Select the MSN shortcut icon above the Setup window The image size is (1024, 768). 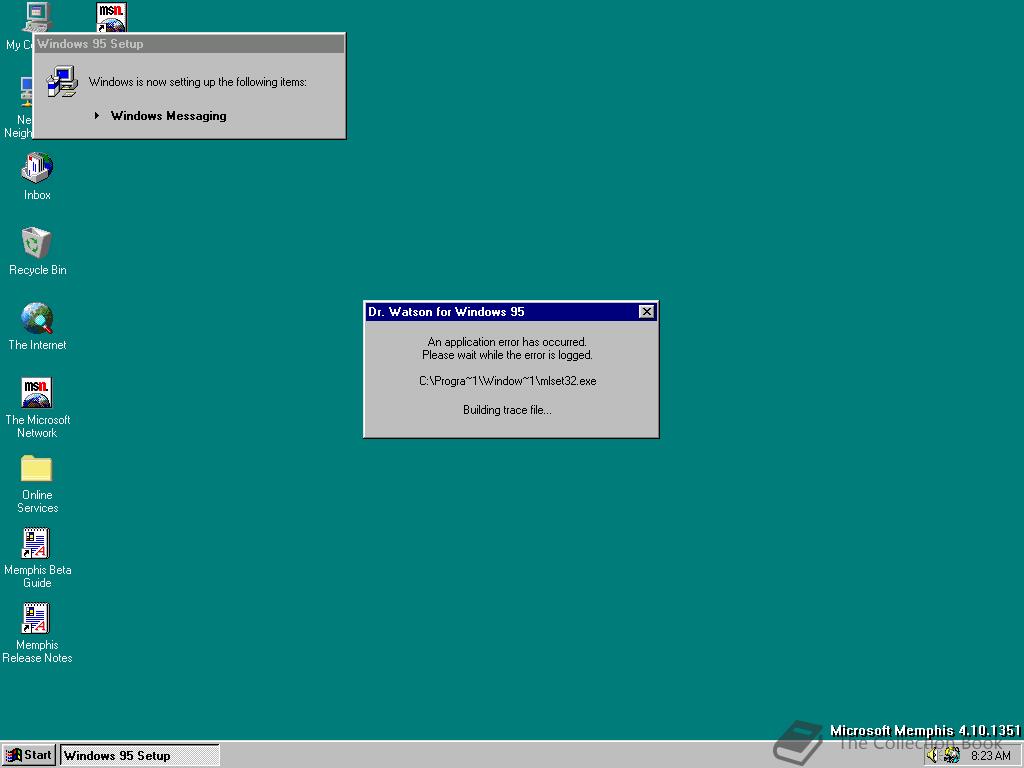tap(112, 17)
